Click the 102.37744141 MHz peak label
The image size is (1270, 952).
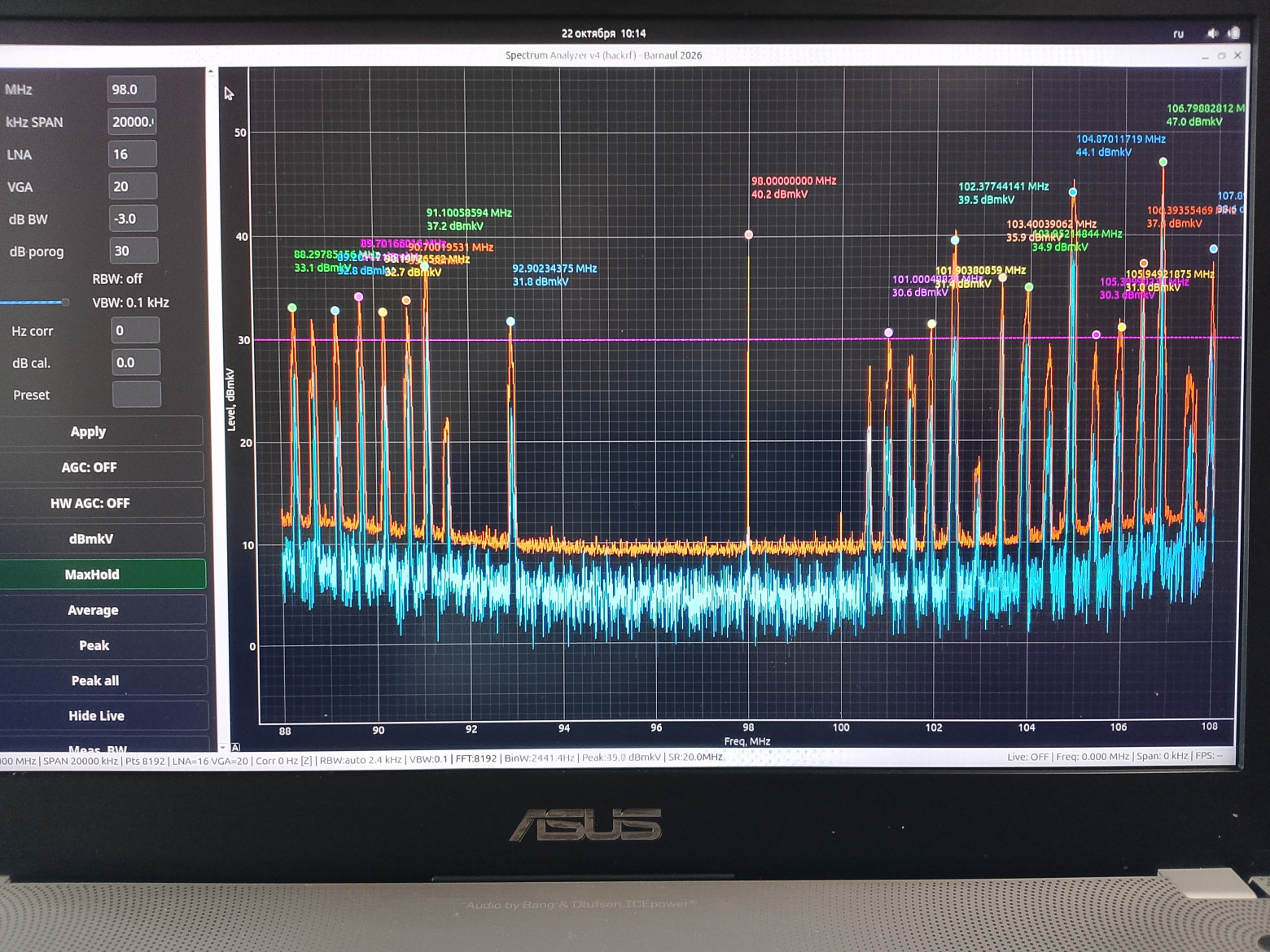[1003, 186]
